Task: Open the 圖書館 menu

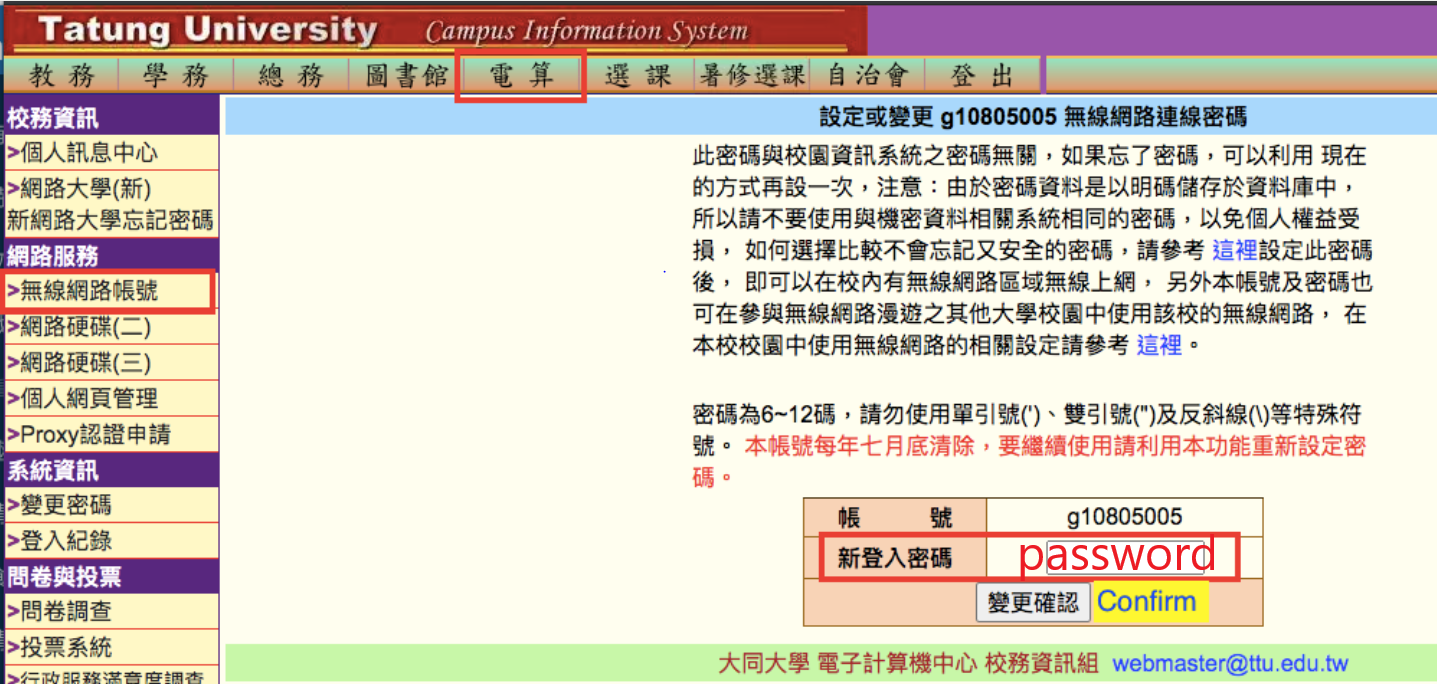Action: tap(406, 76)
